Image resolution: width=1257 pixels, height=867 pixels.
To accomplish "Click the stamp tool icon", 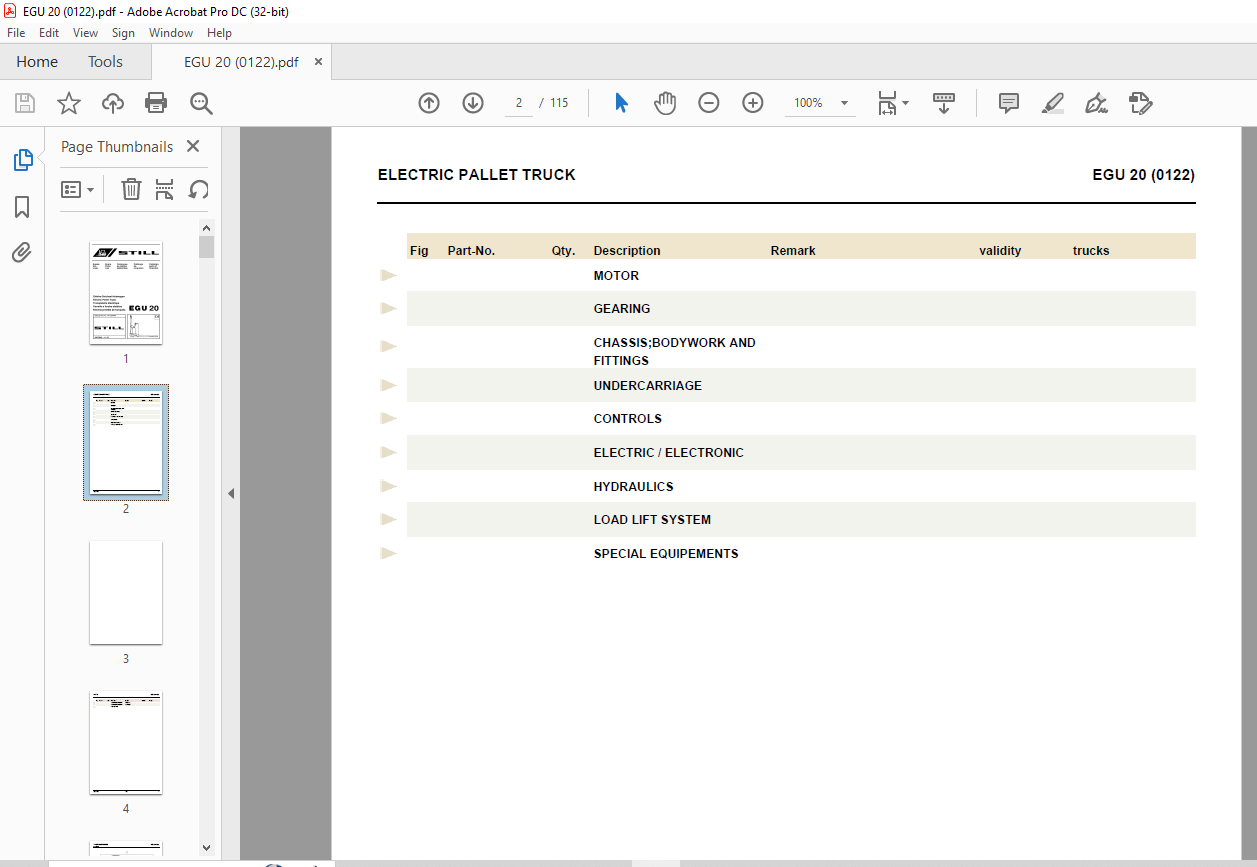I will click(x=1141, y=103).
